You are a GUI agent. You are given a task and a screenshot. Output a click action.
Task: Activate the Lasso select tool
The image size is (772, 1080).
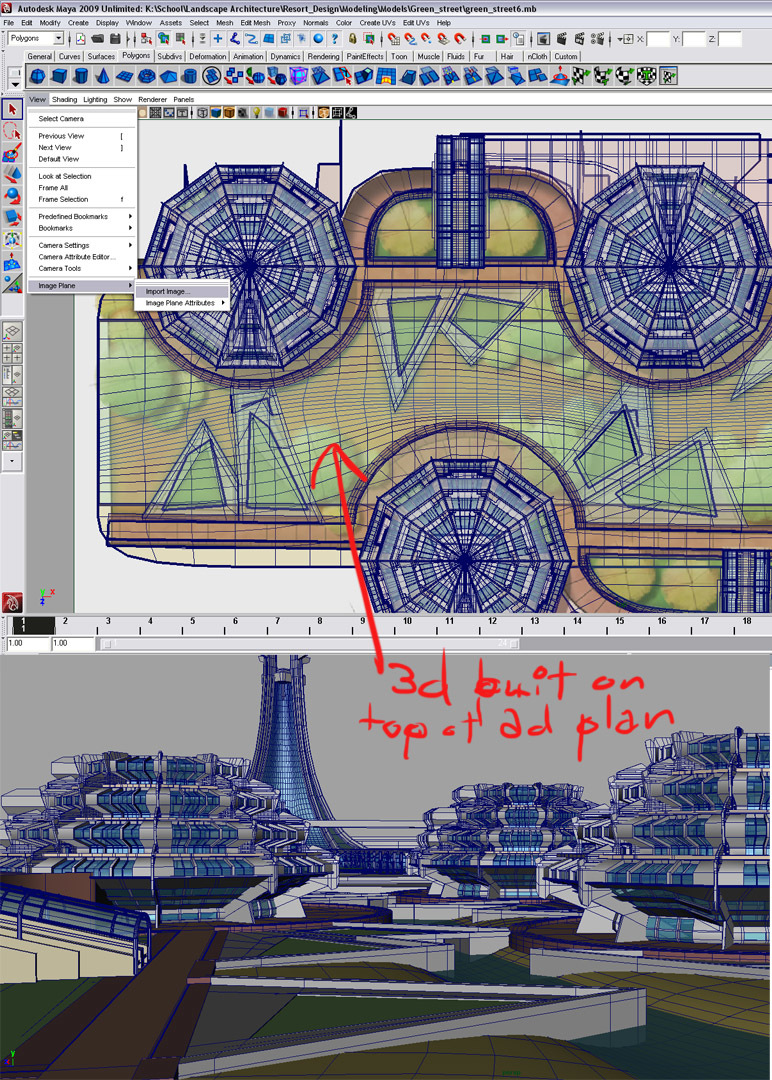point(13,131)
